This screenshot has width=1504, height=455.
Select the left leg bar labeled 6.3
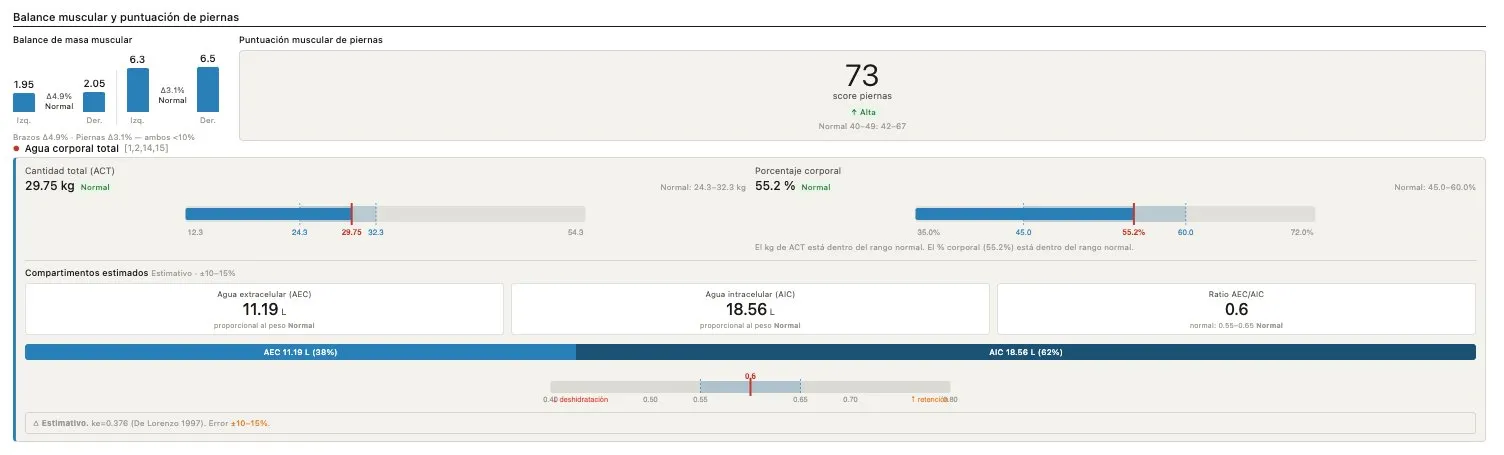[x=138, y=90]
